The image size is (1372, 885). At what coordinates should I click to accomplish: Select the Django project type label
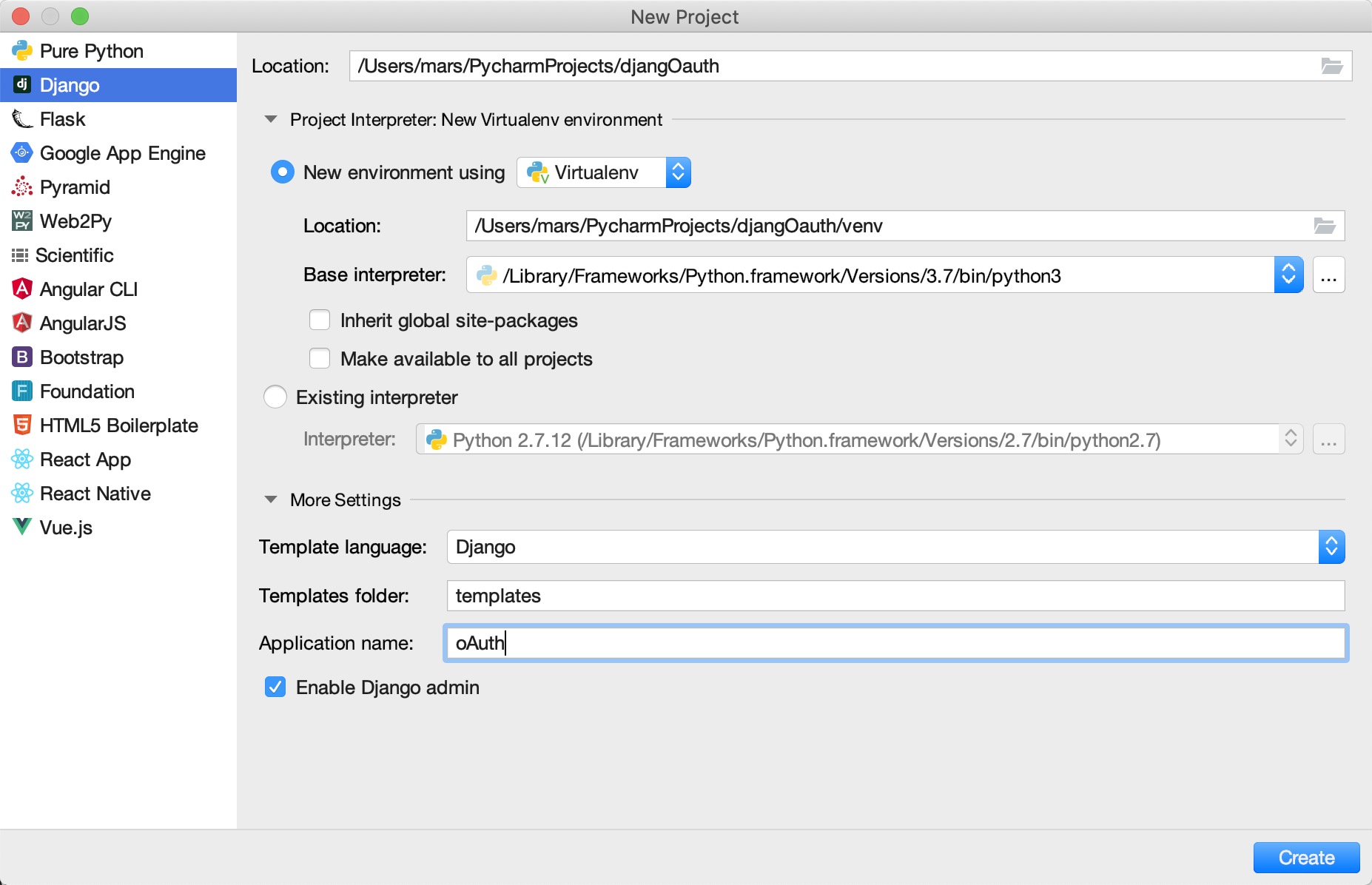[70, 85]
